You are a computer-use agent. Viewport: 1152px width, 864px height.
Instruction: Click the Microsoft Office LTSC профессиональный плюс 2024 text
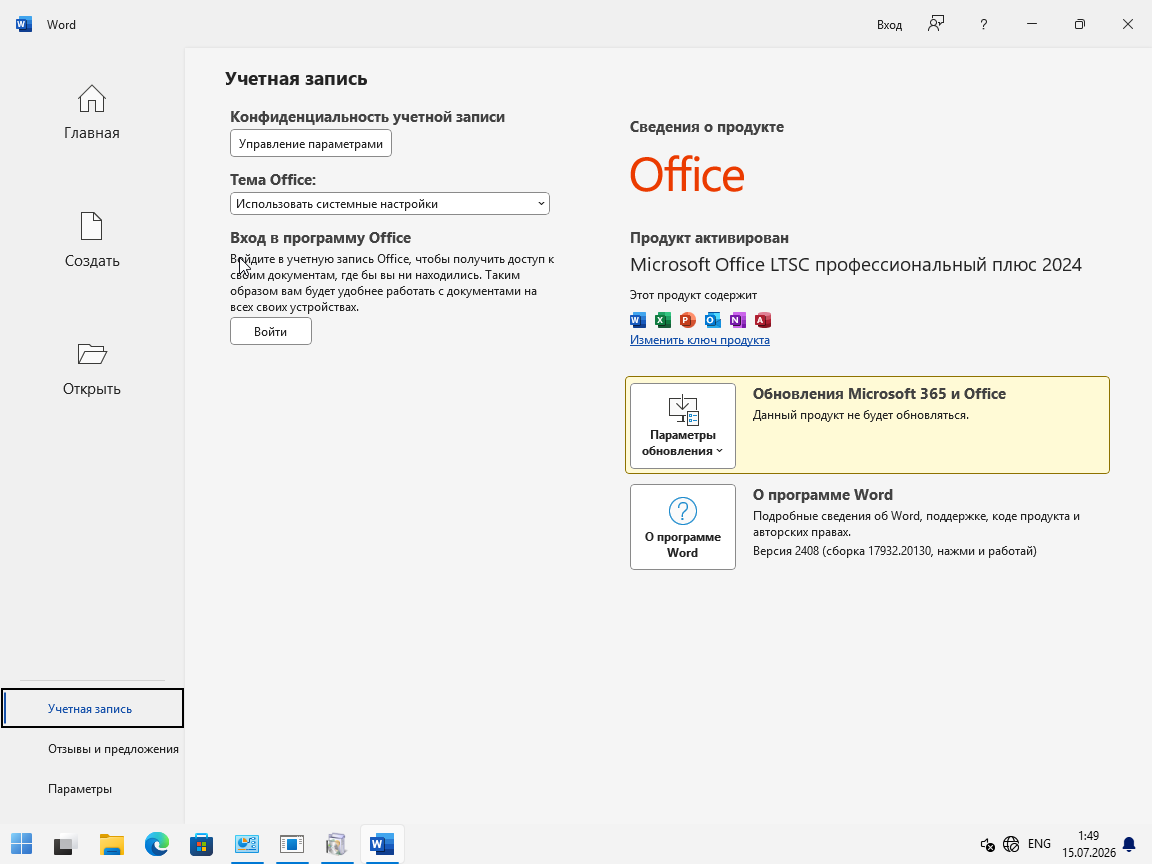[x=856, y=264]
